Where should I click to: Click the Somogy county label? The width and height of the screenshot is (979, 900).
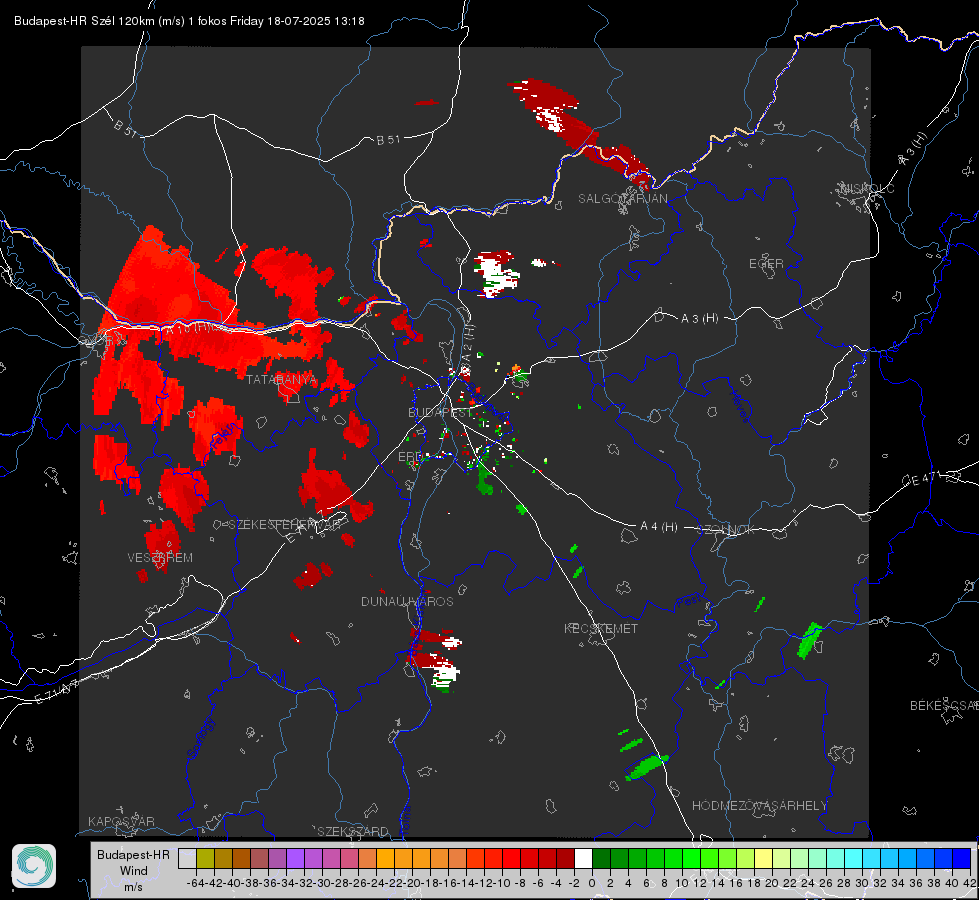[201, 739]
